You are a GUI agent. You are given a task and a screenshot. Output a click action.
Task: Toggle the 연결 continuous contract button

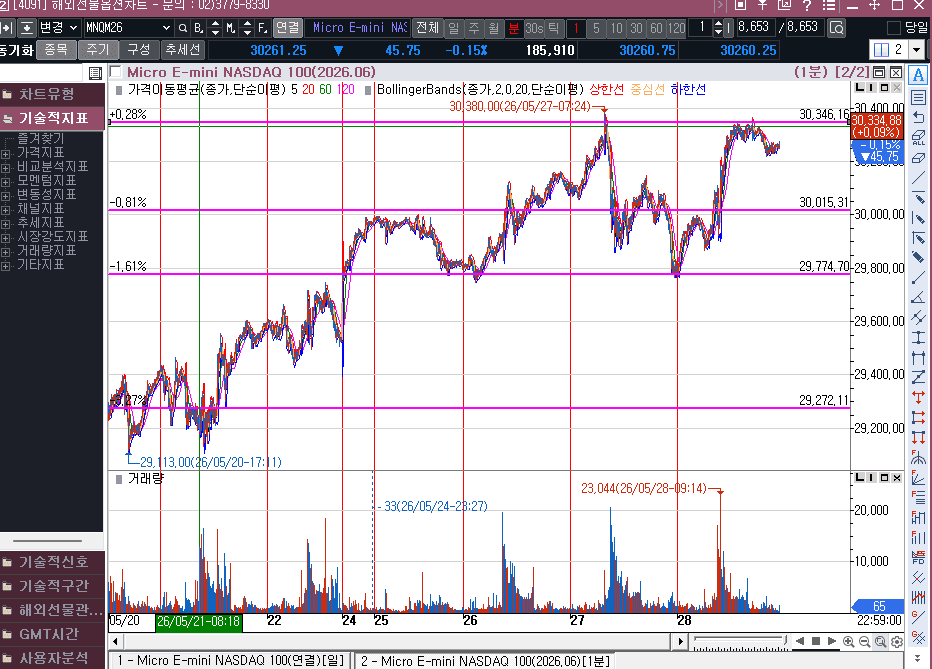(x=288, y=28)
